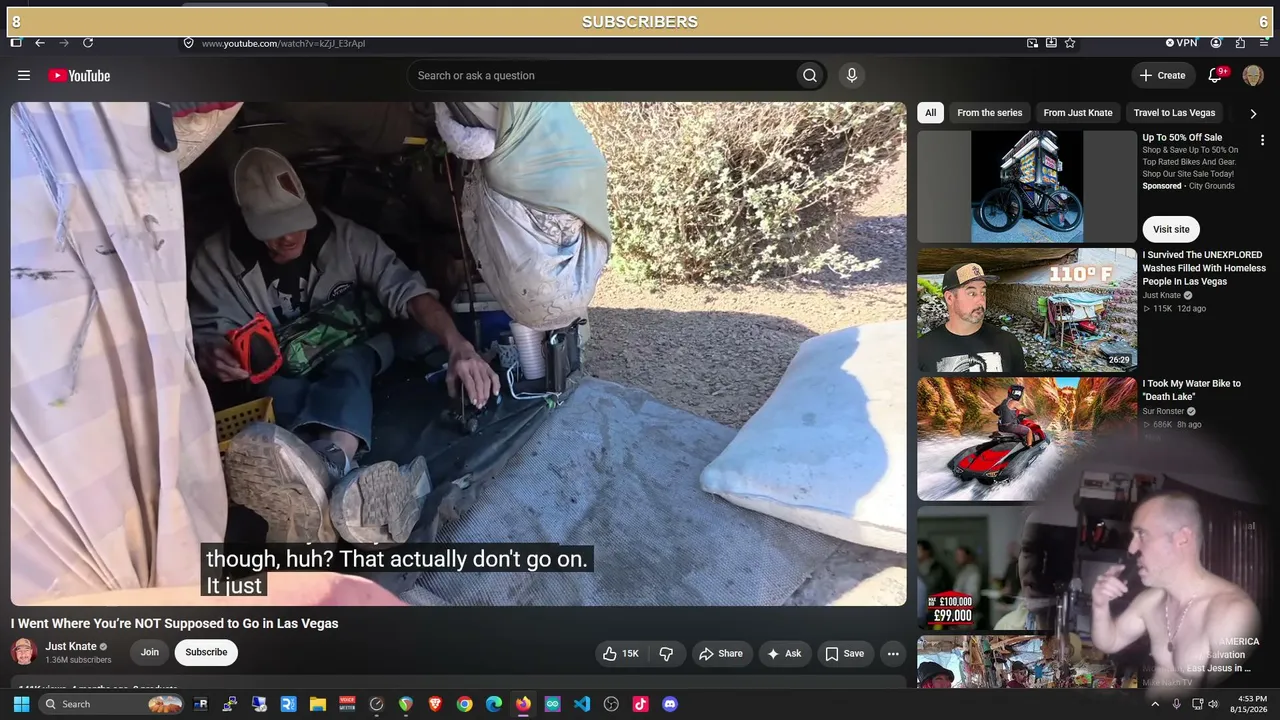Open menu for the sponsored ad
1280x720 pixels.
point(1262,141)
